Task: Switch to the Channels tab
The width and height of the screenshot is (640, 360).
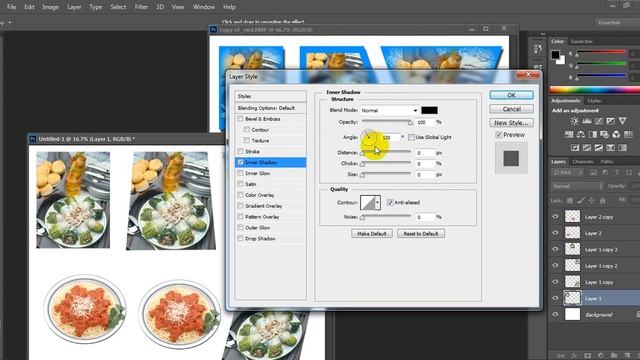Action: [x=582, y=162]
